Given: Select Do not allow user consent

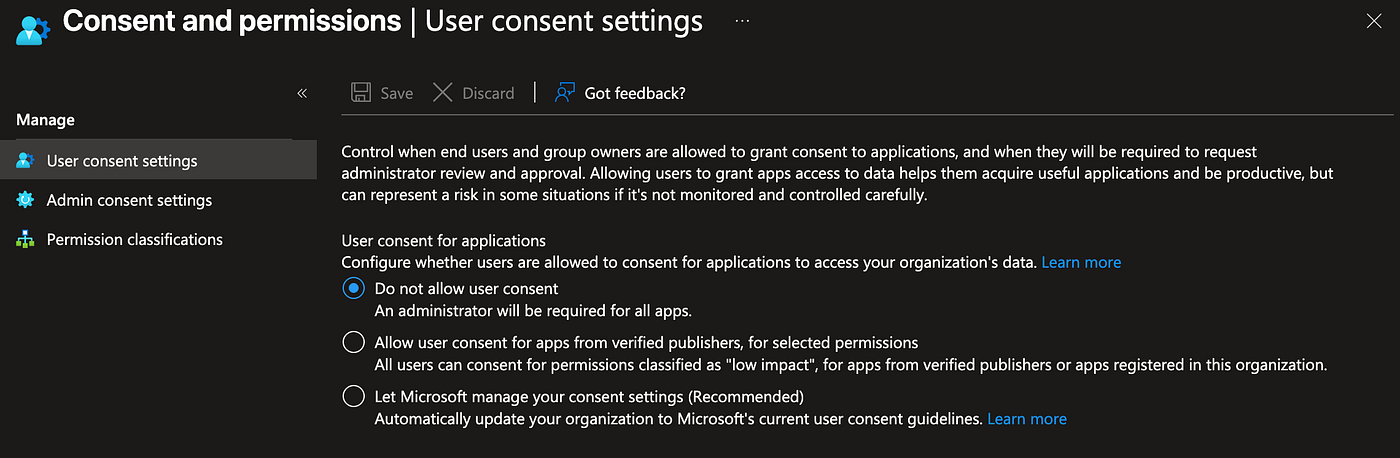Looking at the screenshot, I should (353, 288).
